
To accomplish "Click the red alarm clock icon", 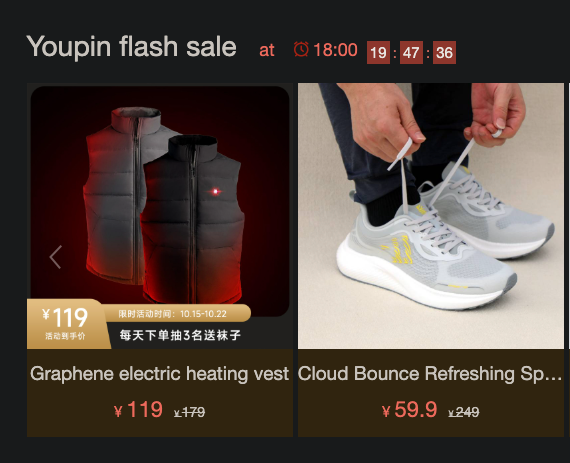I will 301,49.
